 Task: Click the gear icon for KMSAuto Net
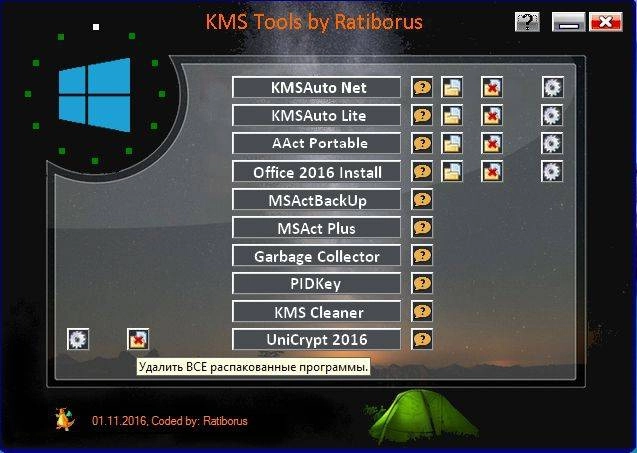[552, 87]
